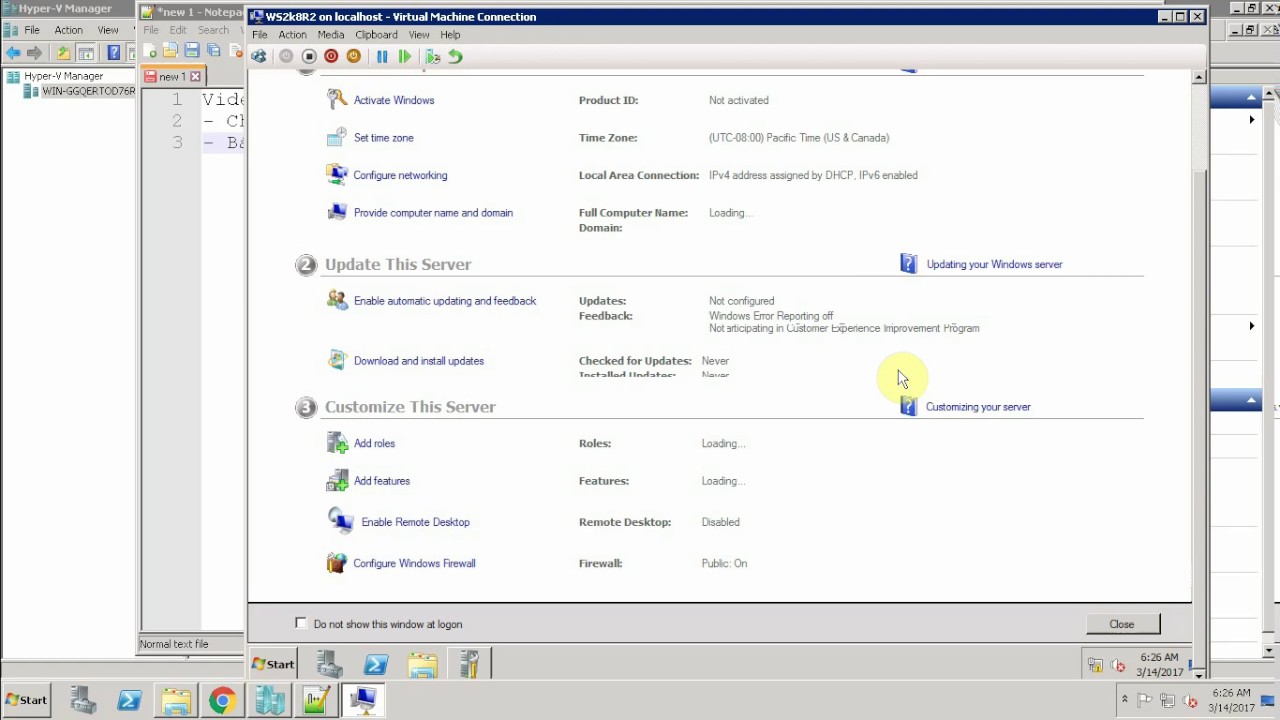Select WIN-GGQERTOD76R server in Hyper-V tree
The image size is (1280, 720).
tap(88, 91)
